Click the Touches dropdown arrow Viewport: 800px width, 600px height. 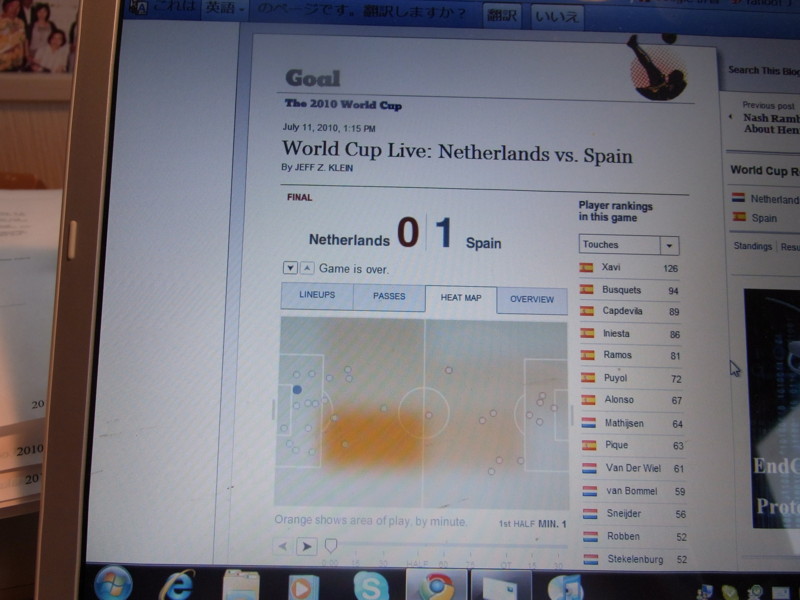[669, 246]
